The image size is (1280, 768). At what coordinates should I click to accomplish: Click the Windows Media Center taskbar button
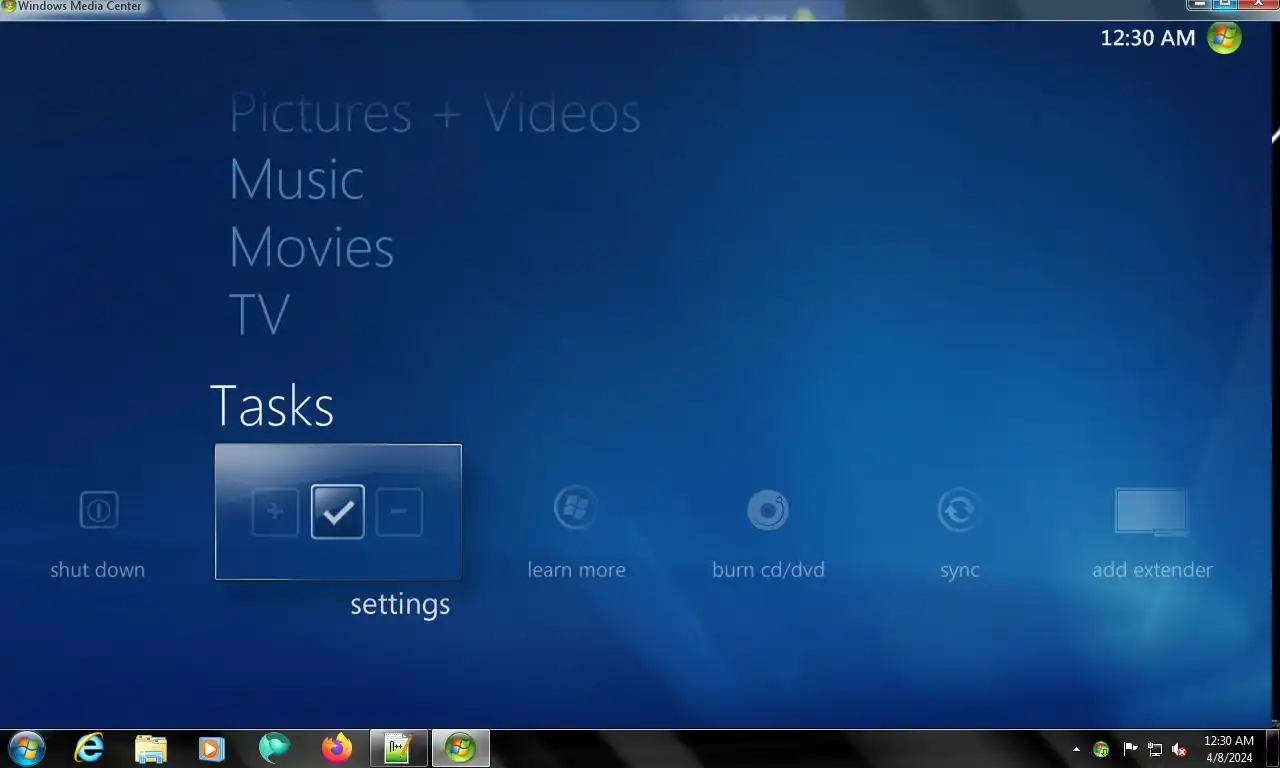click(460, 748)
